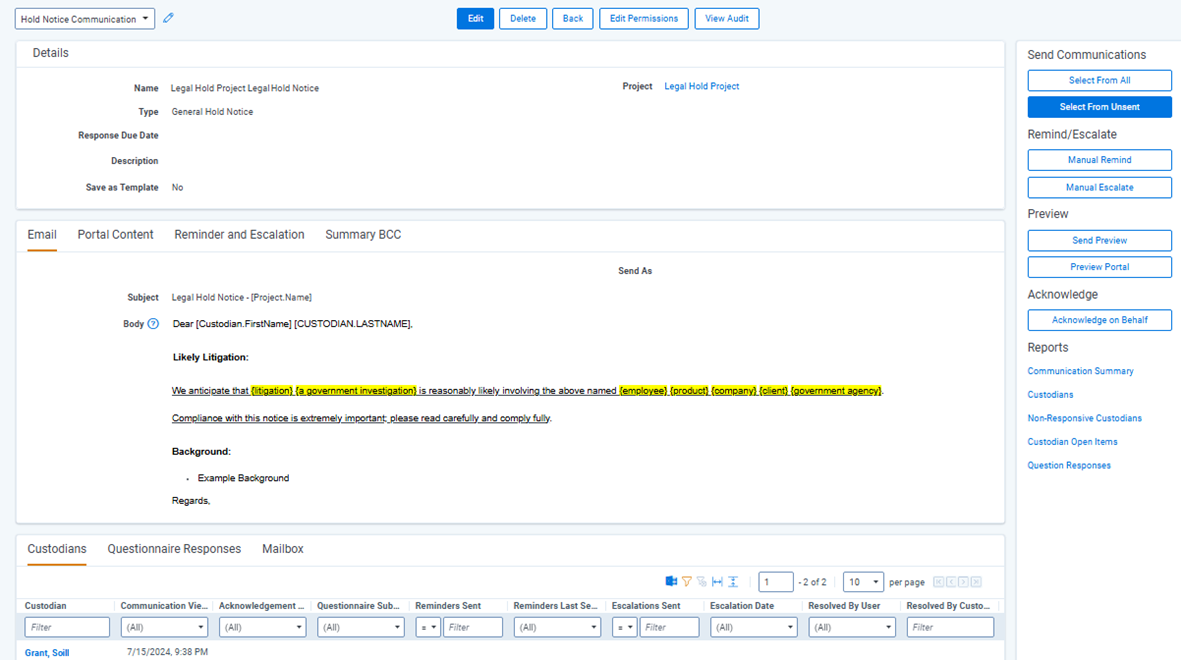
Task: Open Escalation Date filter dropdown
Action: click(x=754, y=627)
